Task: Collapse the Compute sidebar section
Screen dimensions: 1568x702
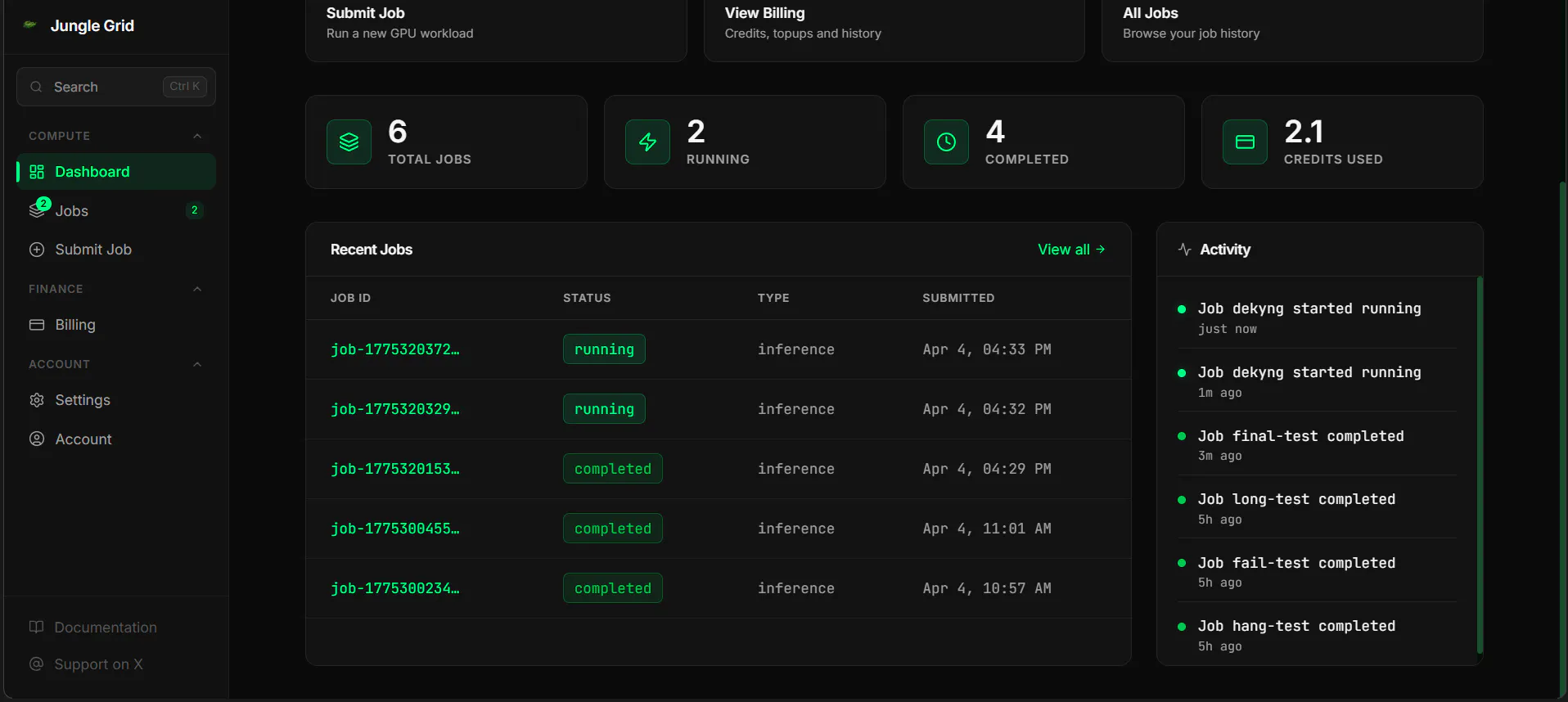Action: click(197, 136)
